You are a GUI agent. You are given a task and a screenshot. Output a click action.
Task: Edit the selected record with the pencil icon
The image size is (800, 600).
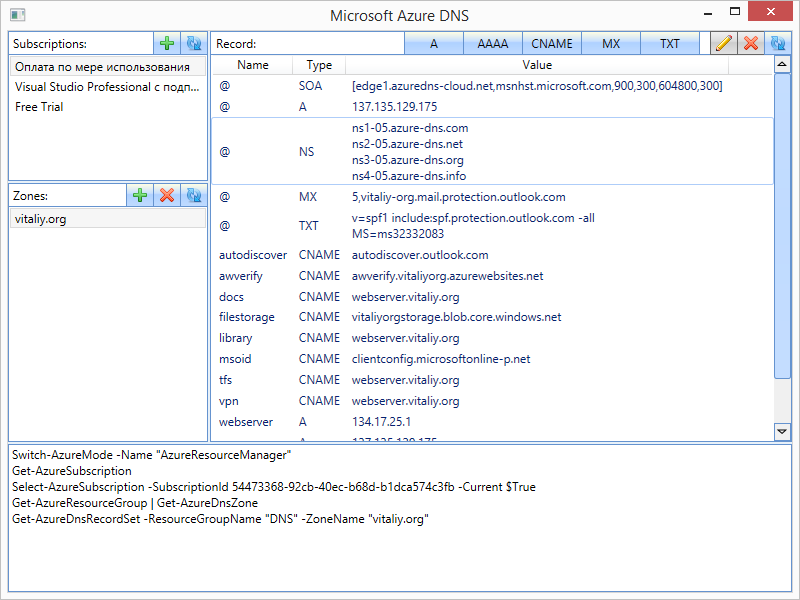pyautogui.click(x=724, y=44)
